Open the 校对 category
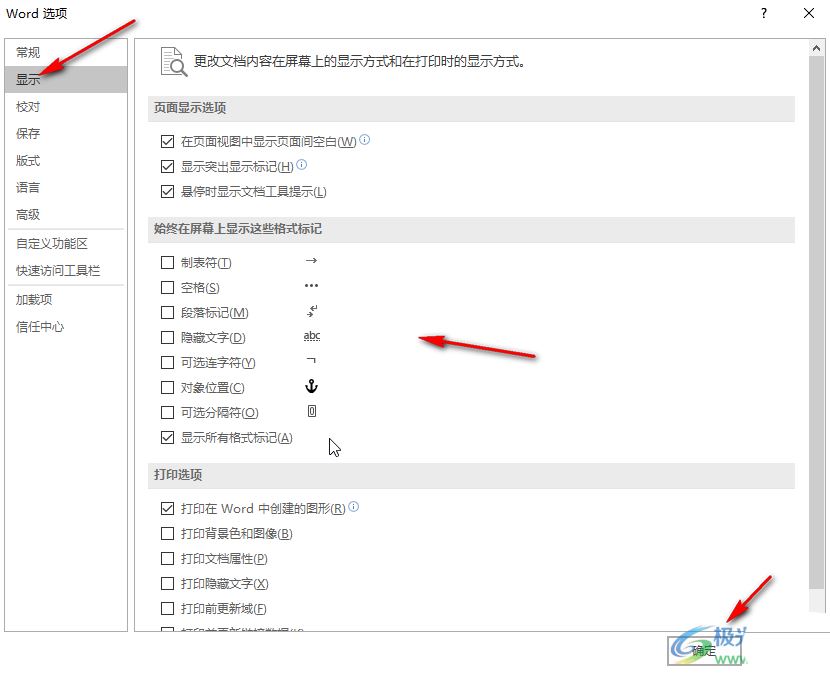The width and height of the screenshot is (830, 675). (x=66, y=106)
